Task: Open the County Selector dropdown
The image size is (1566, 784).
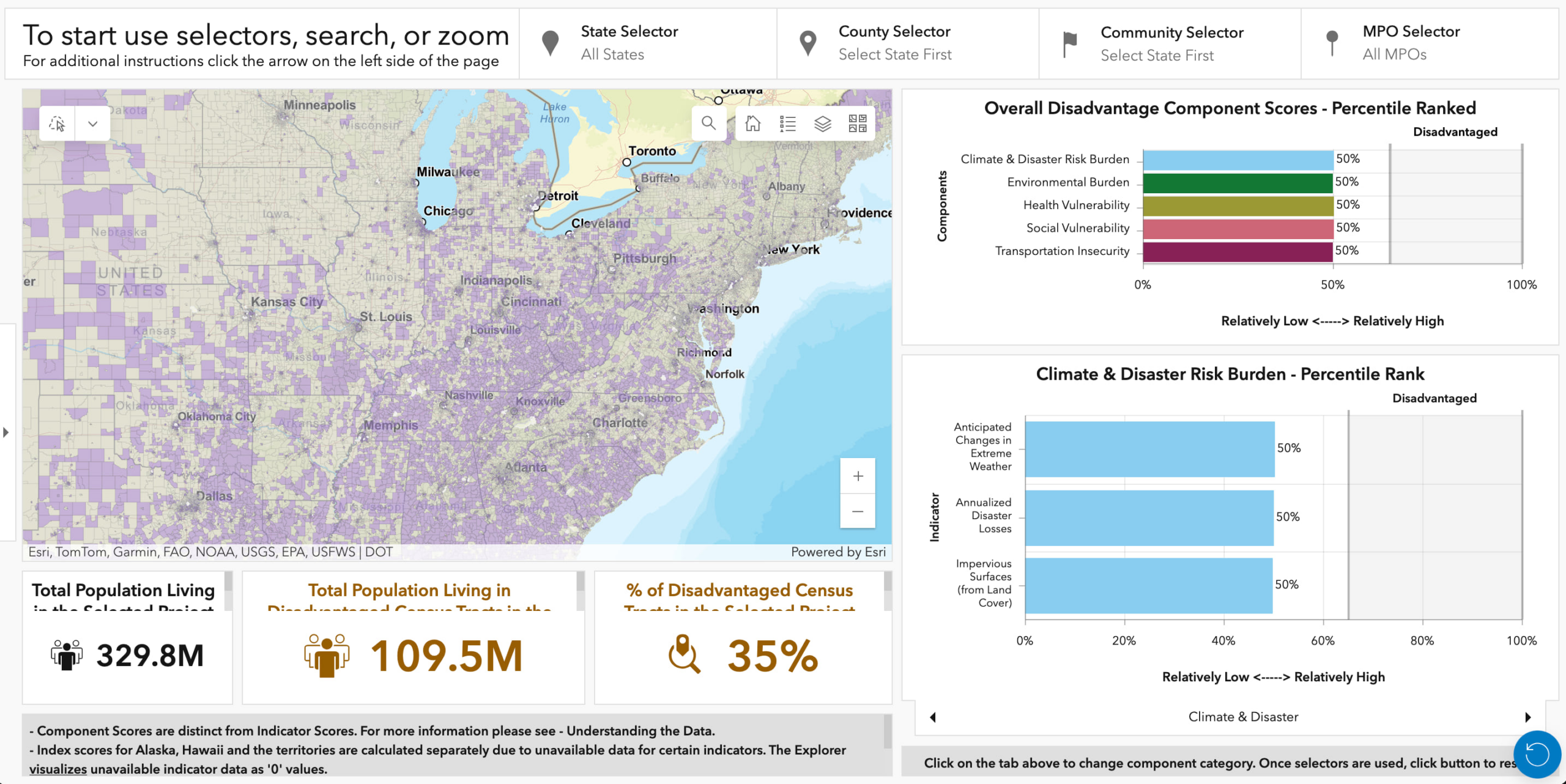Action: [895, 43]
